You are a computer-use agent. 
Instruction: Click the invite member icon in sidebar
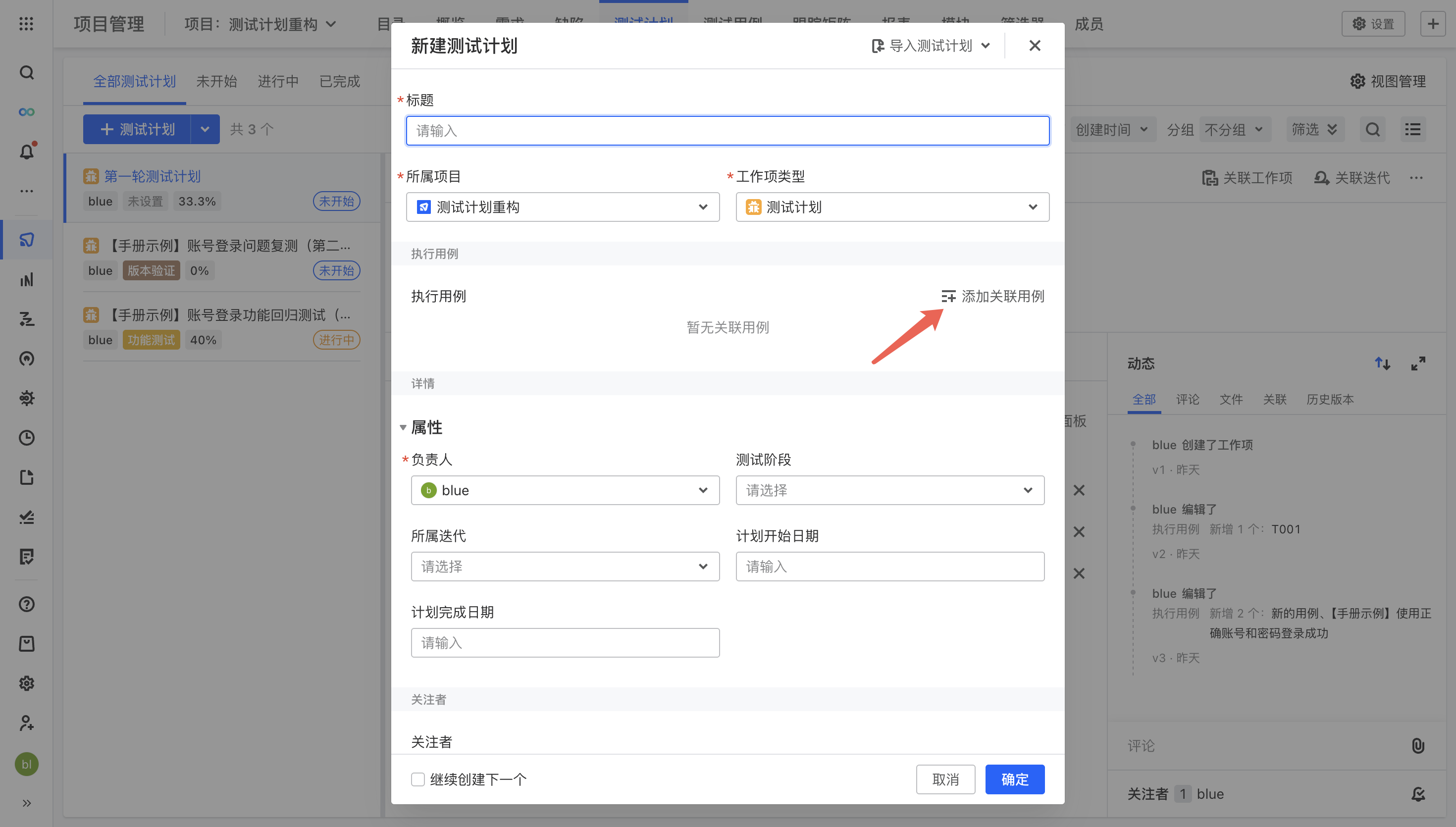click(x=26, y=723)
